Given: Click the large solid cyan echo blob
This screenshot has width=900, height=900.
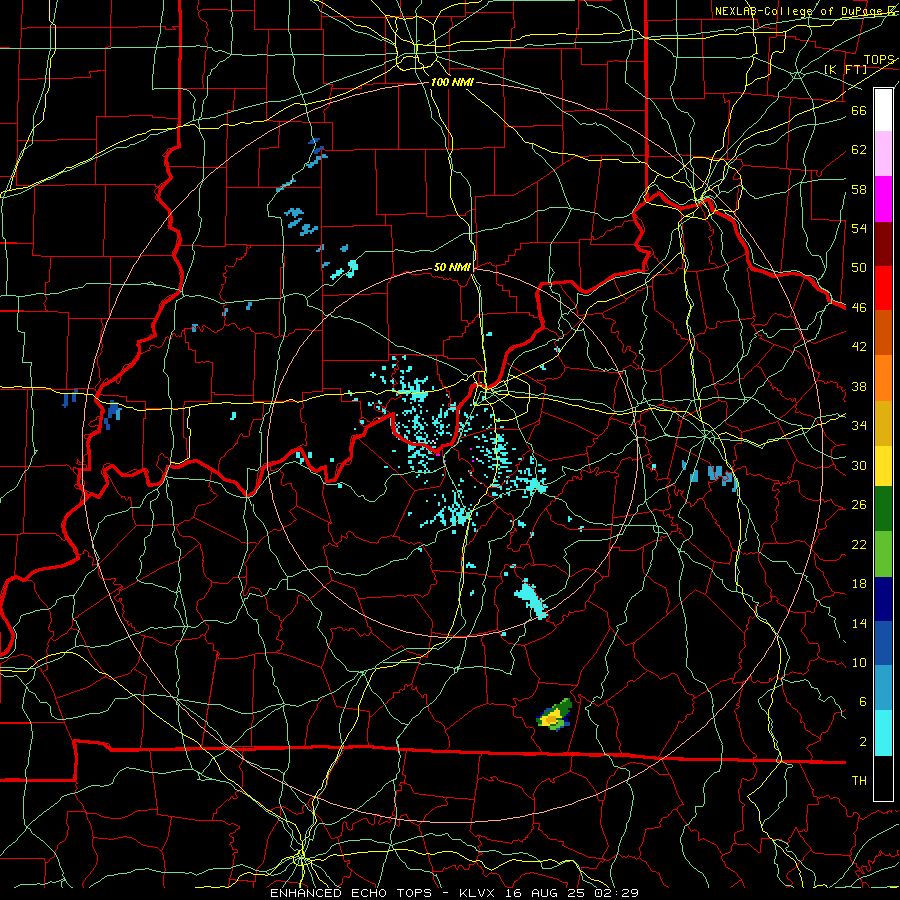Looking at the screenshot, I should coord(532,599).
